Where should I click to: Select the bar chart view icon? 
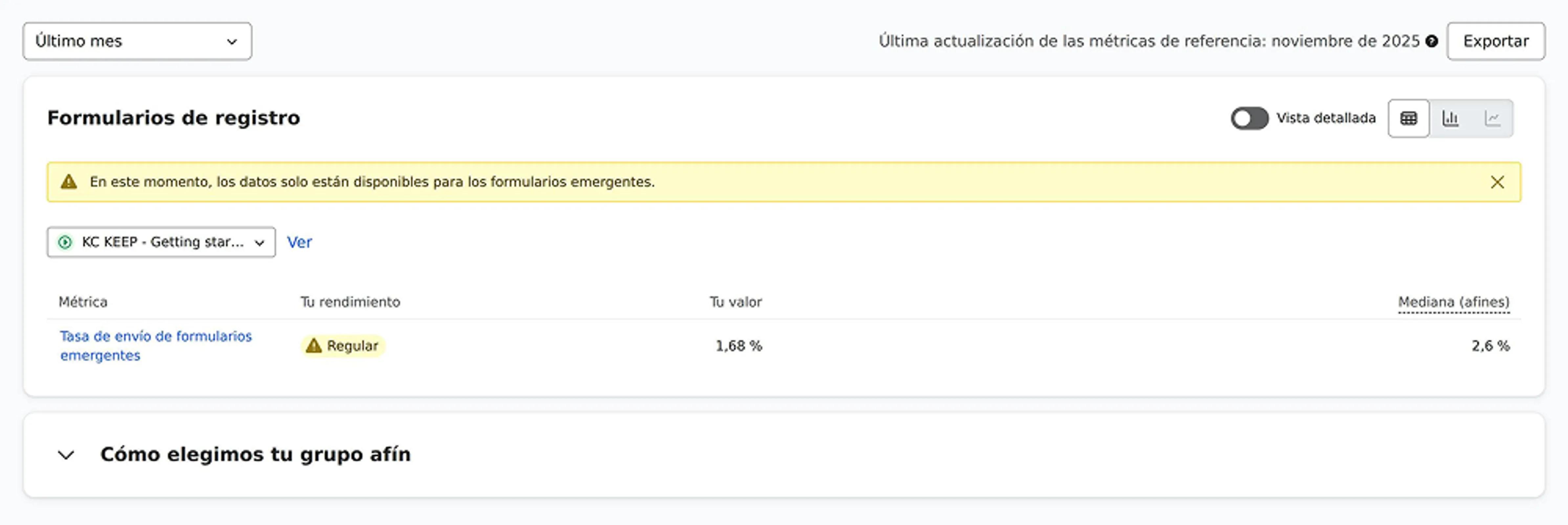(1452, 118)
